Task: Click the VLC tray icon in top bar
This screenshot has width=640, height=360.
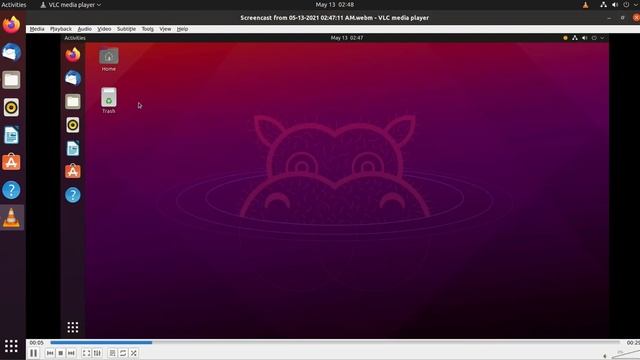Action: tap(585, 5)
